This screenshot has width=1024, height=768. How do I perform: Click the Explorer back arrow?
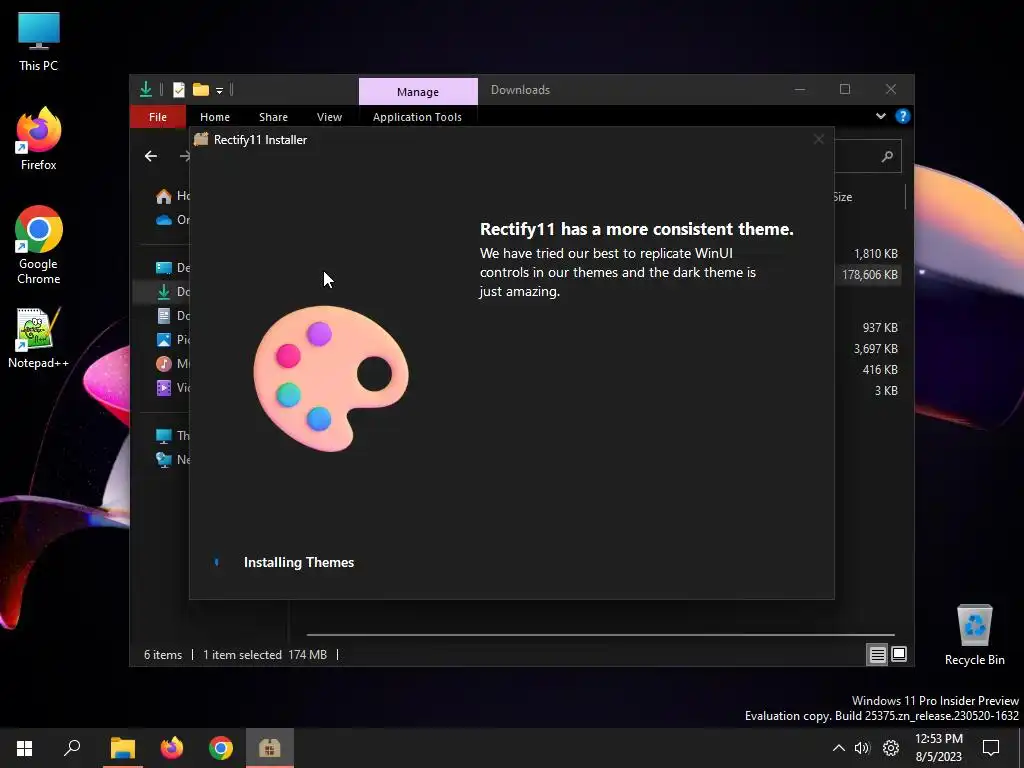[x=151, y=156]
